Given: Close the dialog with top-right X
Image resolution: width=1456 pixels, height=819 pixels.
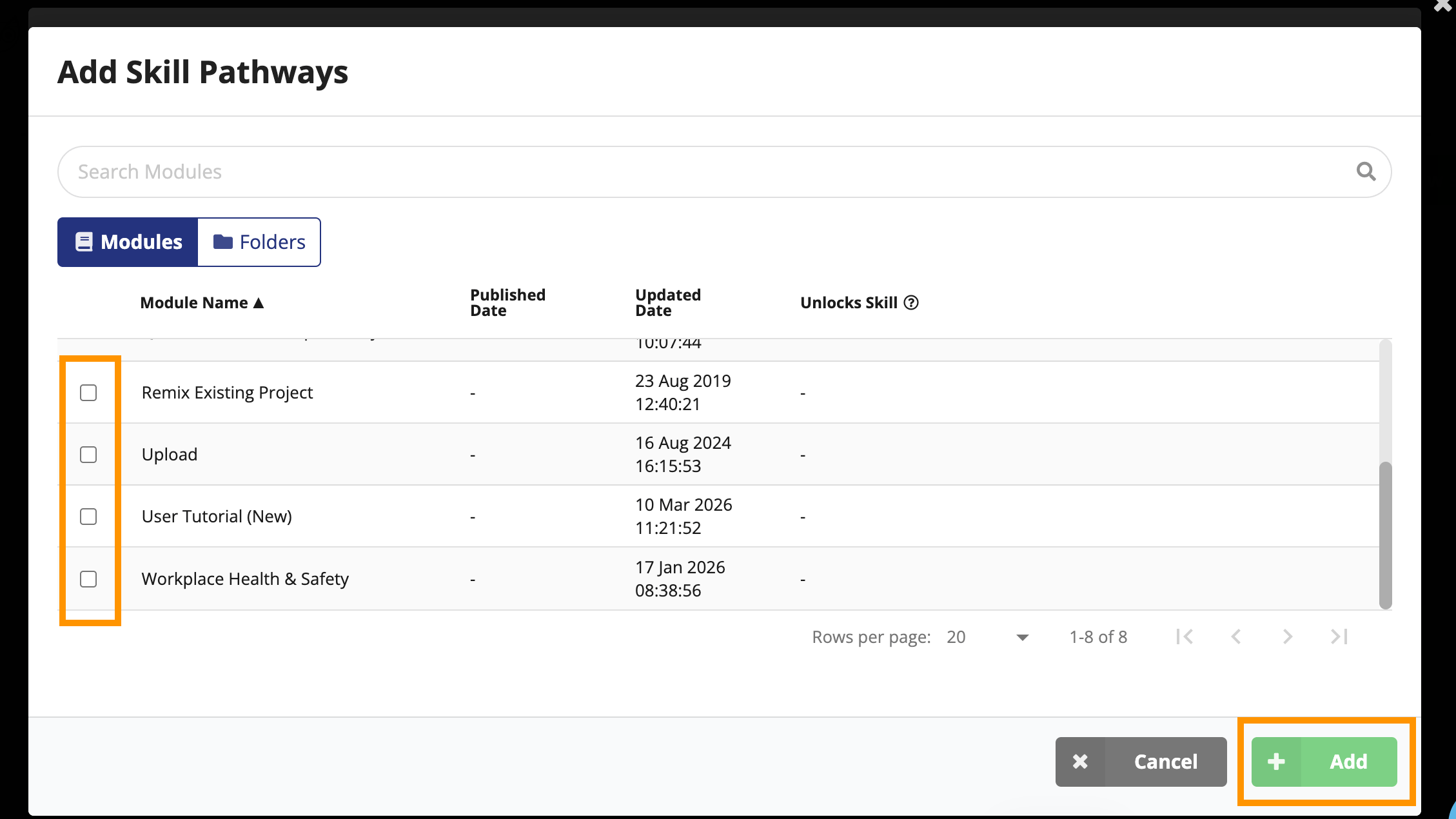Looking at the screenshot, I should tap(1442, 5).
